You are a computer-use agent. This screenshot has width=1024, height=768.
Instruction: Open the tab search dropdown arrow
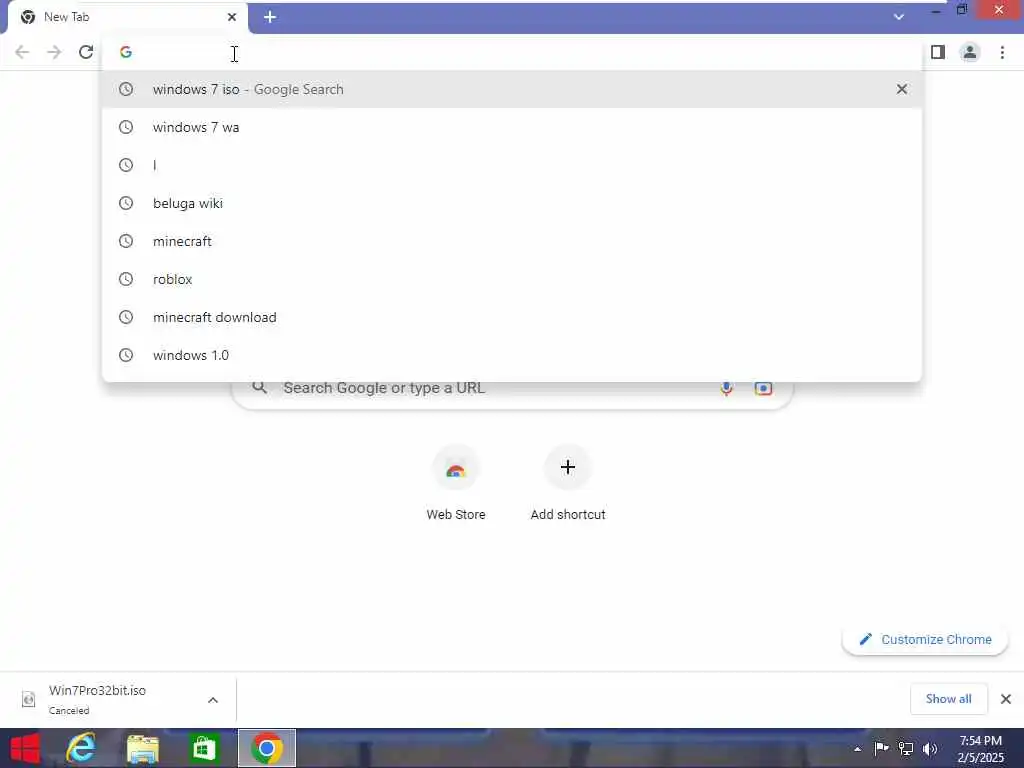(x=899, y=17)
